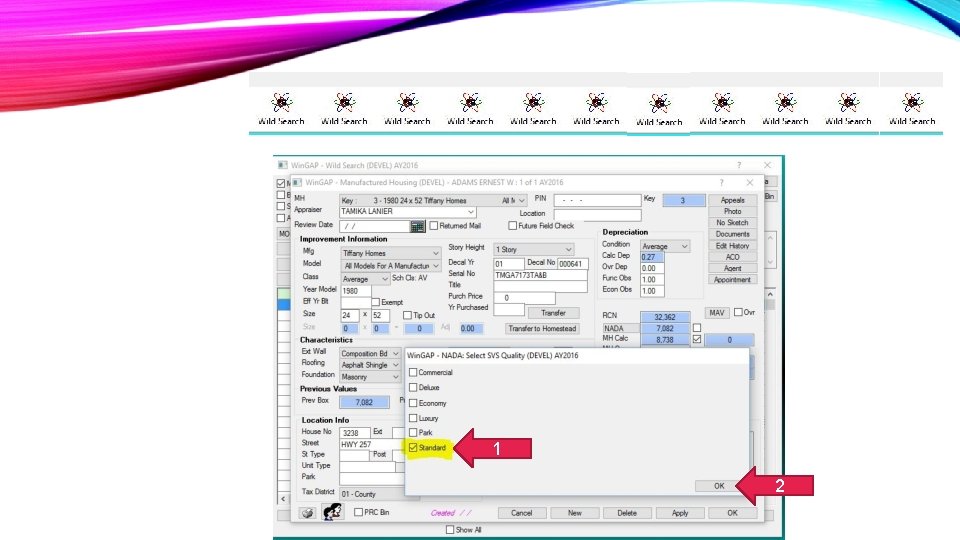Check the Economy quality checkbox
The height and width of the screenshot is (540, 960).
point(413,403)
